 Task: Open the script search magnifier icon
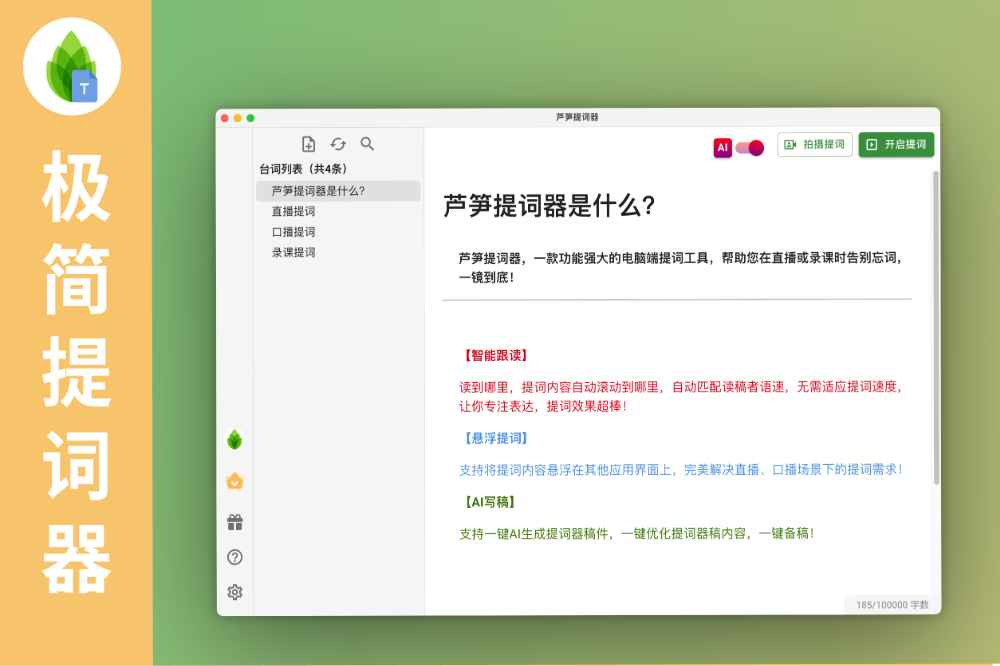pos(367,144)
